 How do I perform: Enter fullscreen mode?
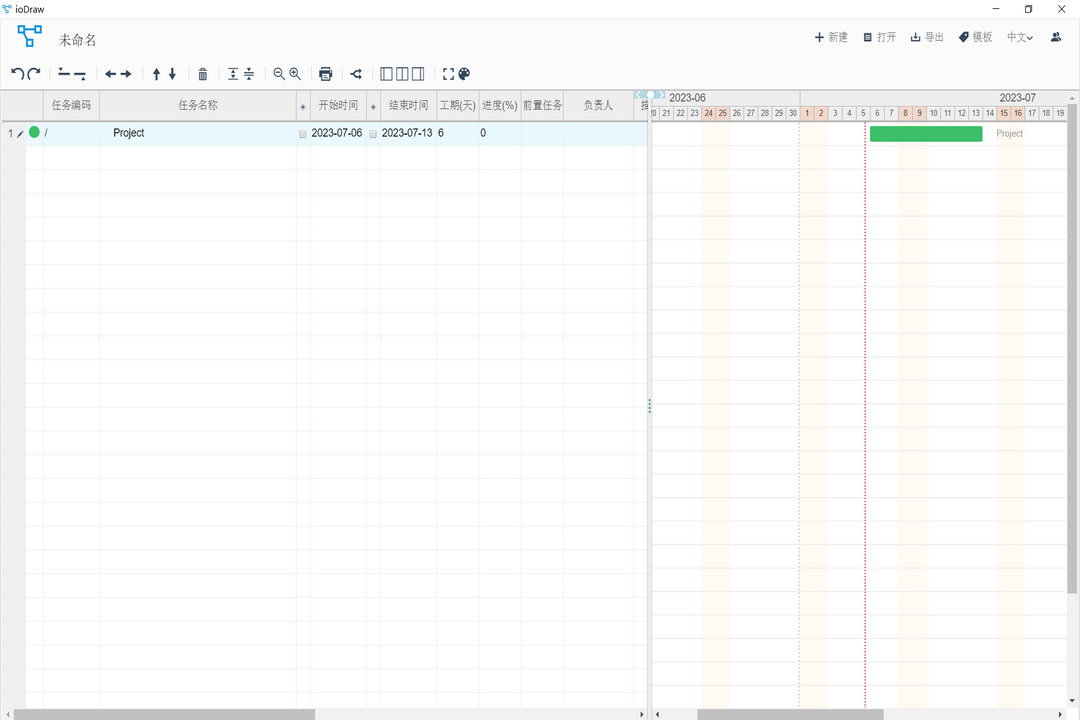pos(447,73)
